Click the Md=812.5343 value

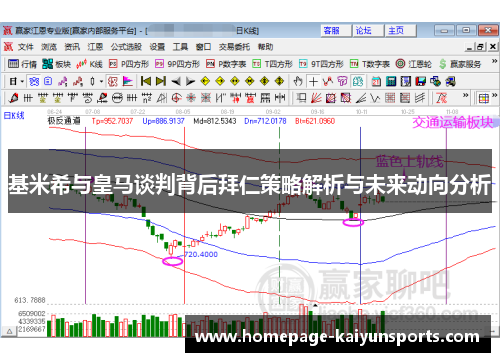coord(215,121)
